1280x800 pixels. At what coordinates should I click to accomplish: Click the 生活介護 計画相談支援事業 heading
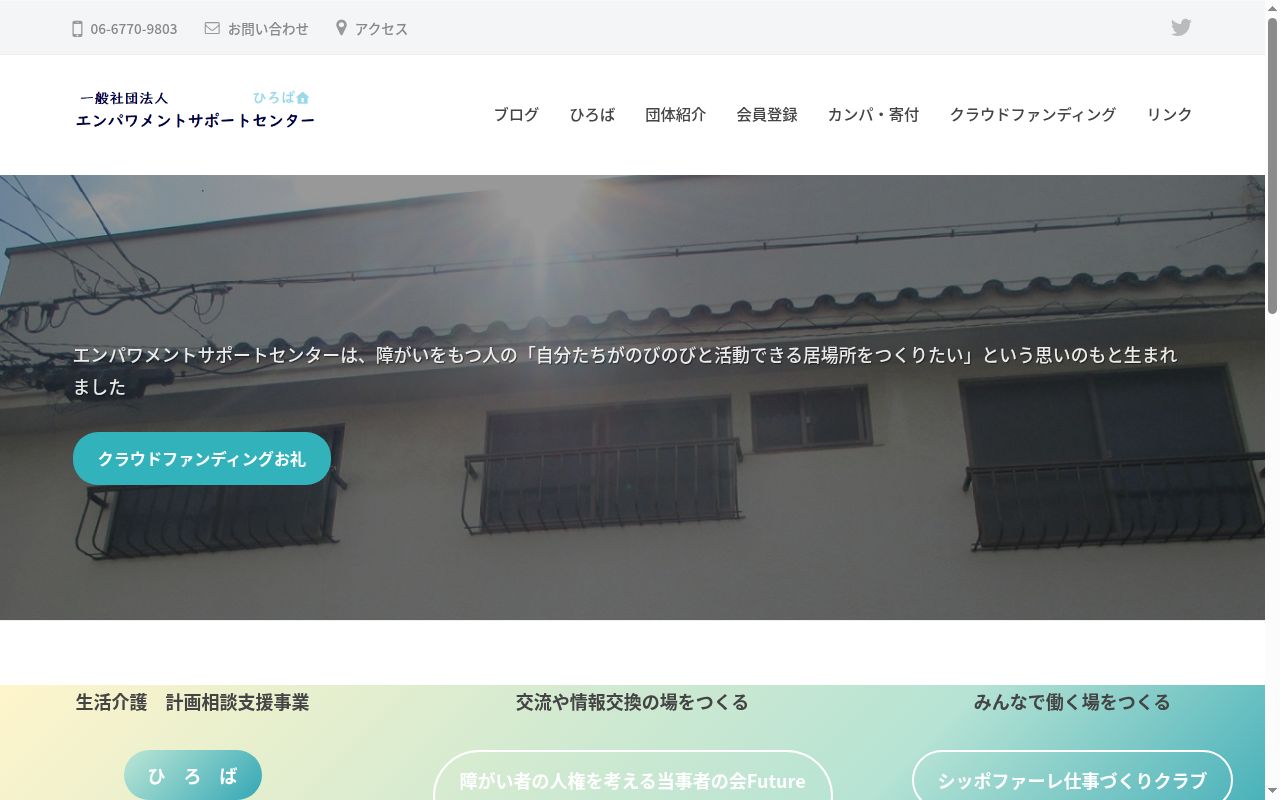(x=193, y=702)
